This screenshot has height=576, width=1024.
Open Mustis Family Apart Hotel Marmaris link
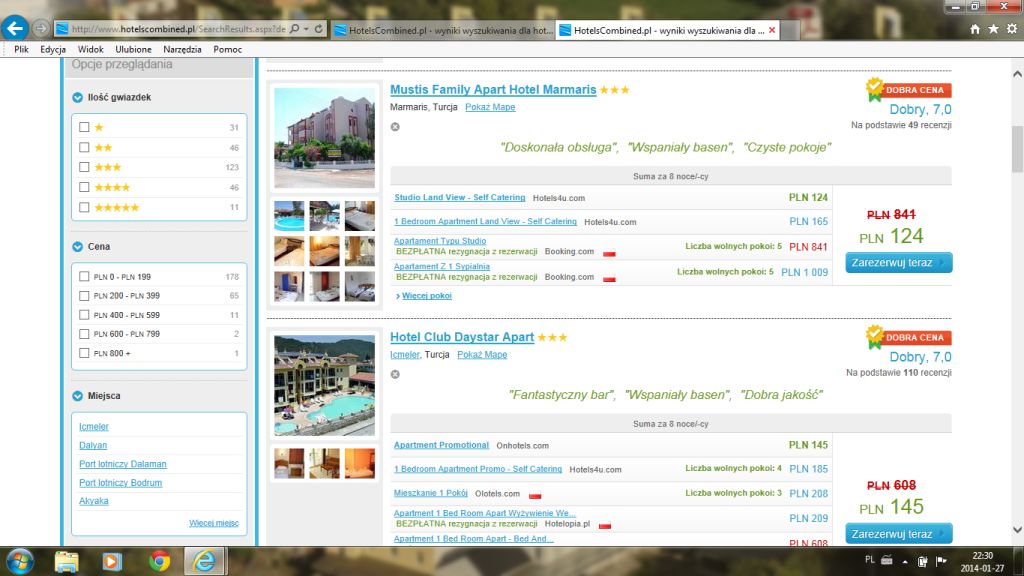493,89
